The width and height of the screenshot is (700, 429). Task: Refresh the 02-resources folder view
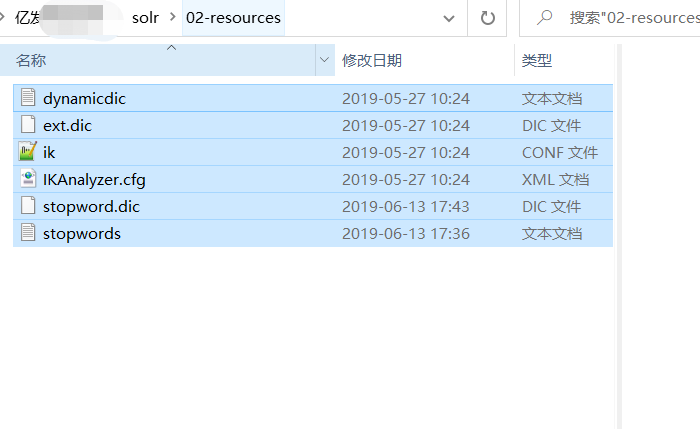click(488, 18)
